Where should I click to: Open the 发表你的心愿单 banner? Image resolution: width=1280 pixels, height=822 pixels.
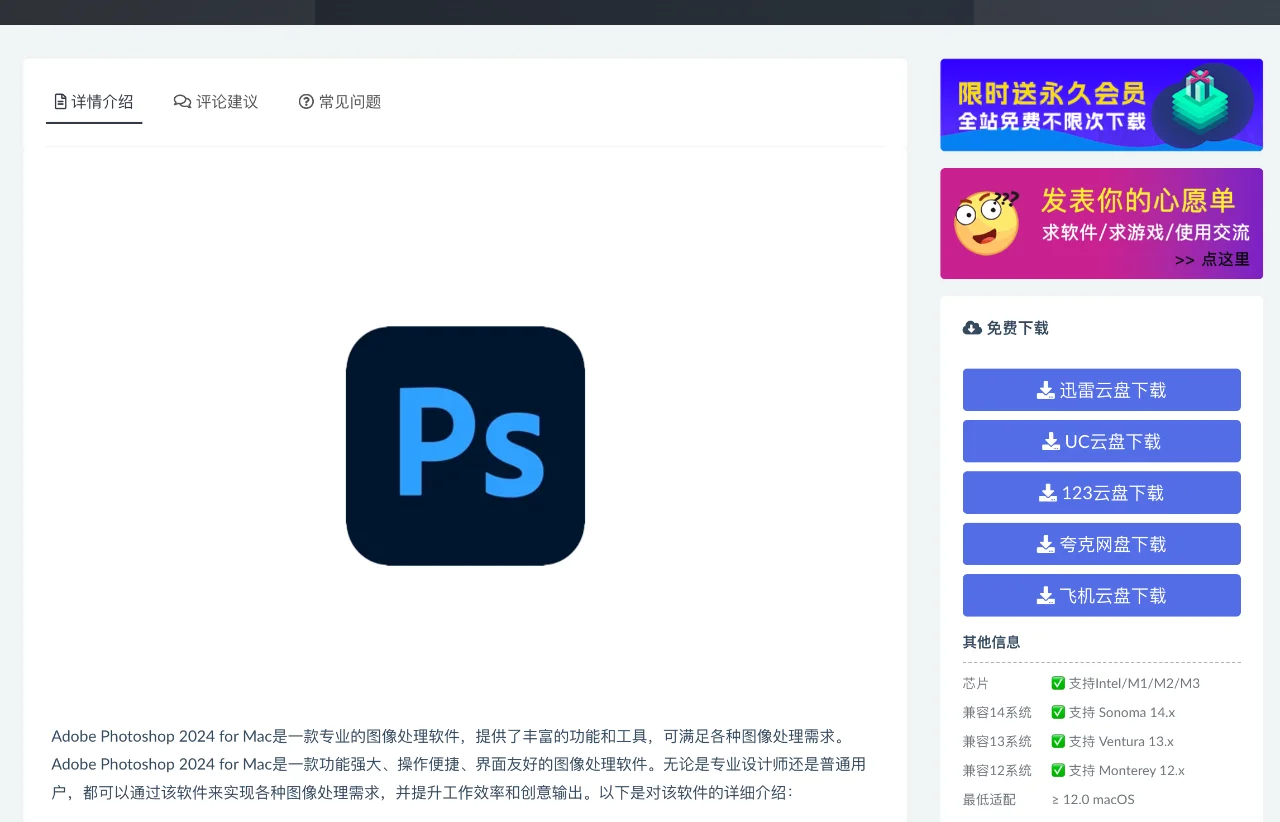click(1101, 224)
